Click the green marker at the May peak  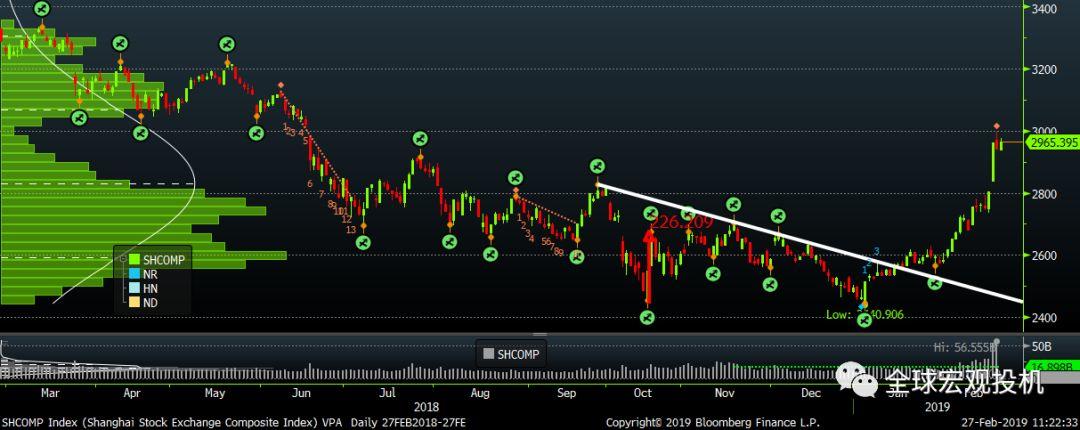[x=226, y=43]
